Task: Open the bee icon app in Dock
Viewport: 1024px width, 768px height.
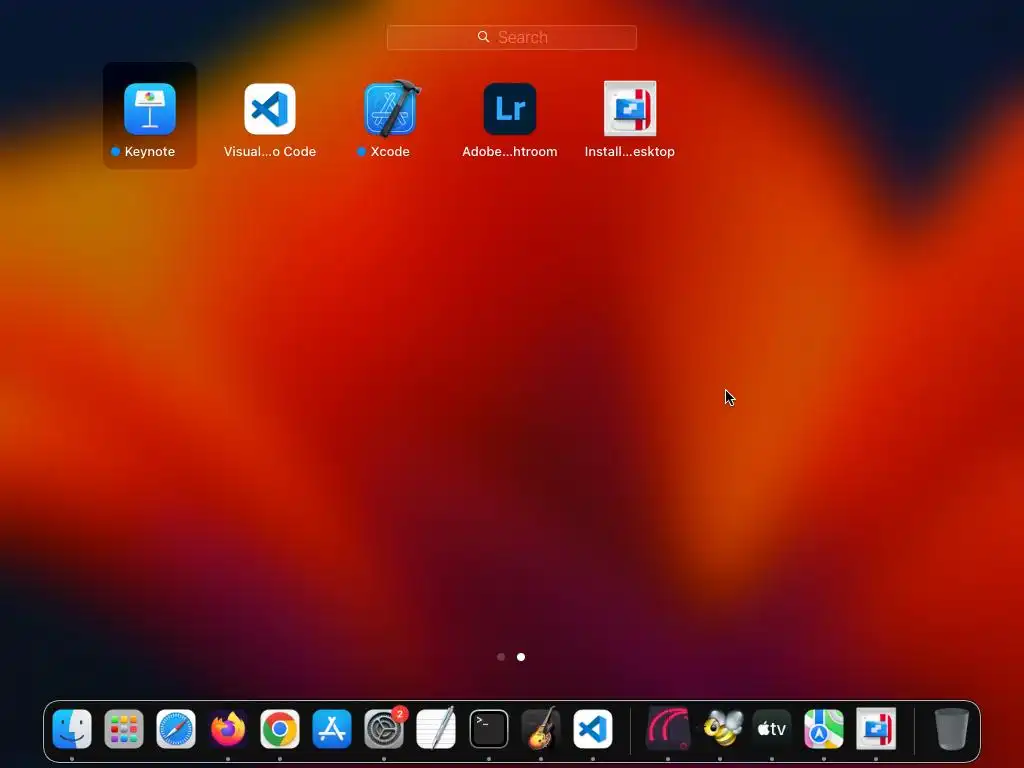Action: click(720, 729)
